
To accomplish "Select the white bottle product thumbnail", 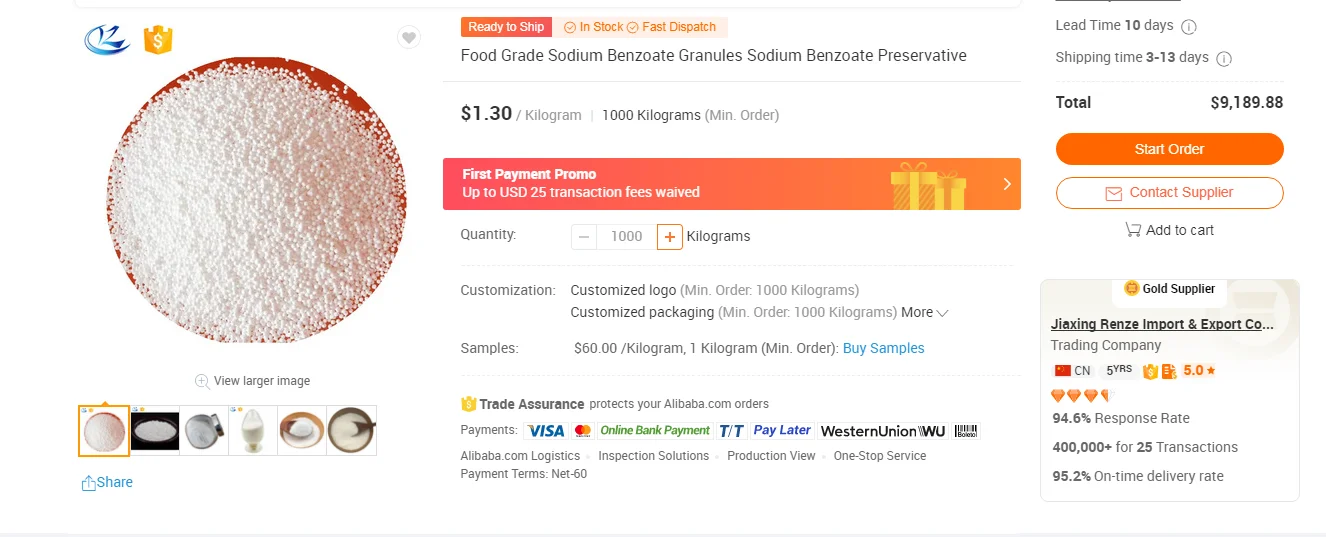I will 253,431.
